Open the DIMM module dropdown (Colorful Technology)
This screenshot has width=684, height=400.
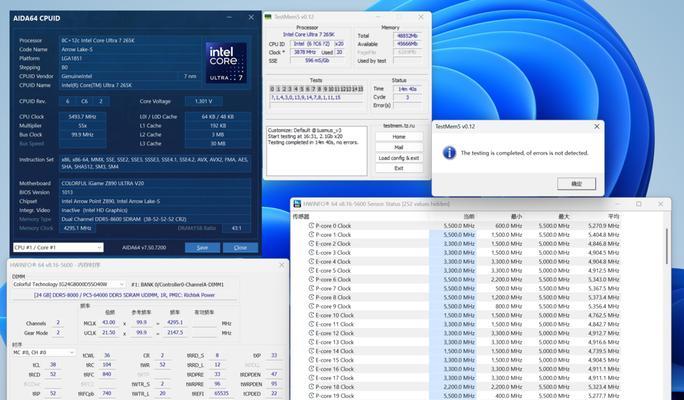click(69, 284)
